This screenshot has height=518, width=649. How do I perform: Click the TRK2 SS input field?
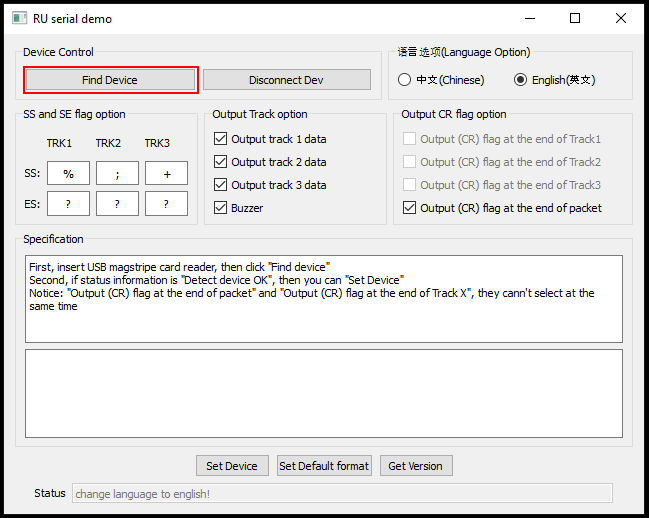click(x=117, y=174)
